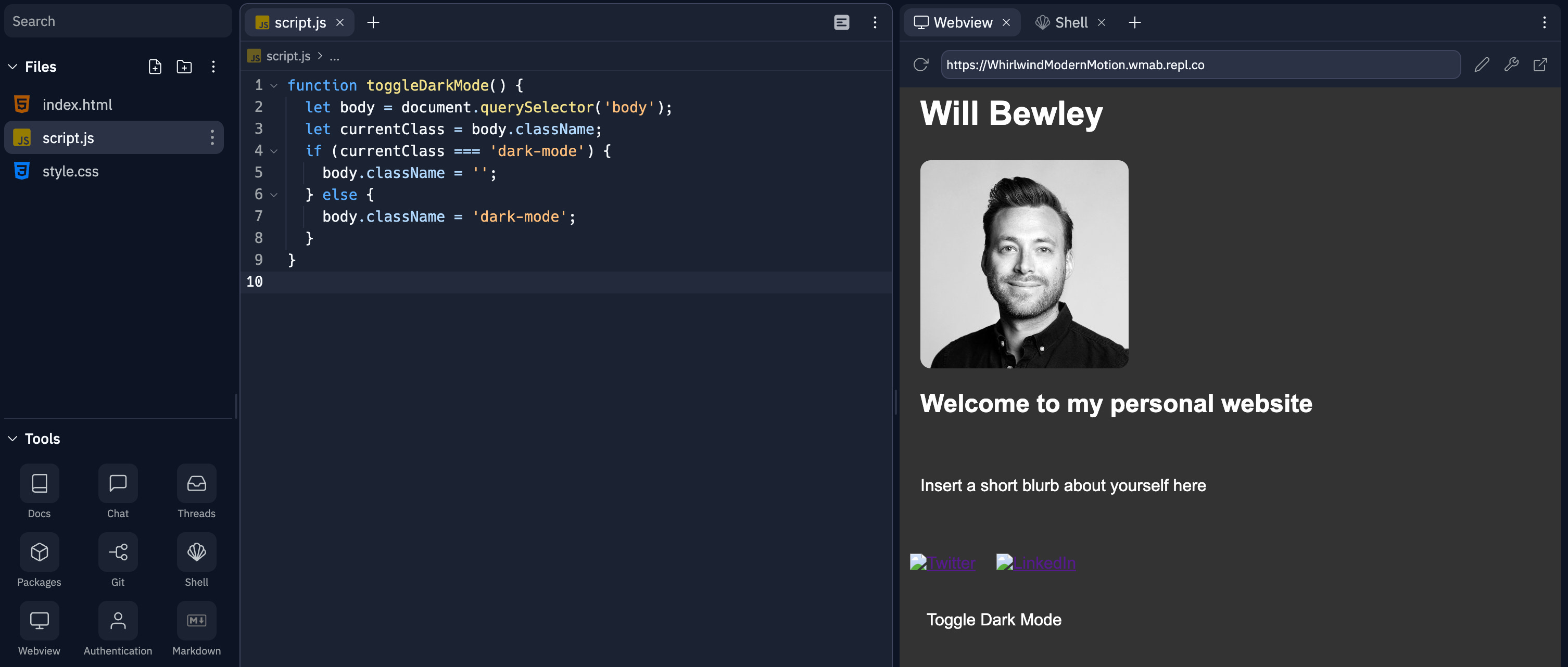Viewport: 1568px width, 667px height.
Task: Open webview devtools wrench icon
Action: 1511,65
